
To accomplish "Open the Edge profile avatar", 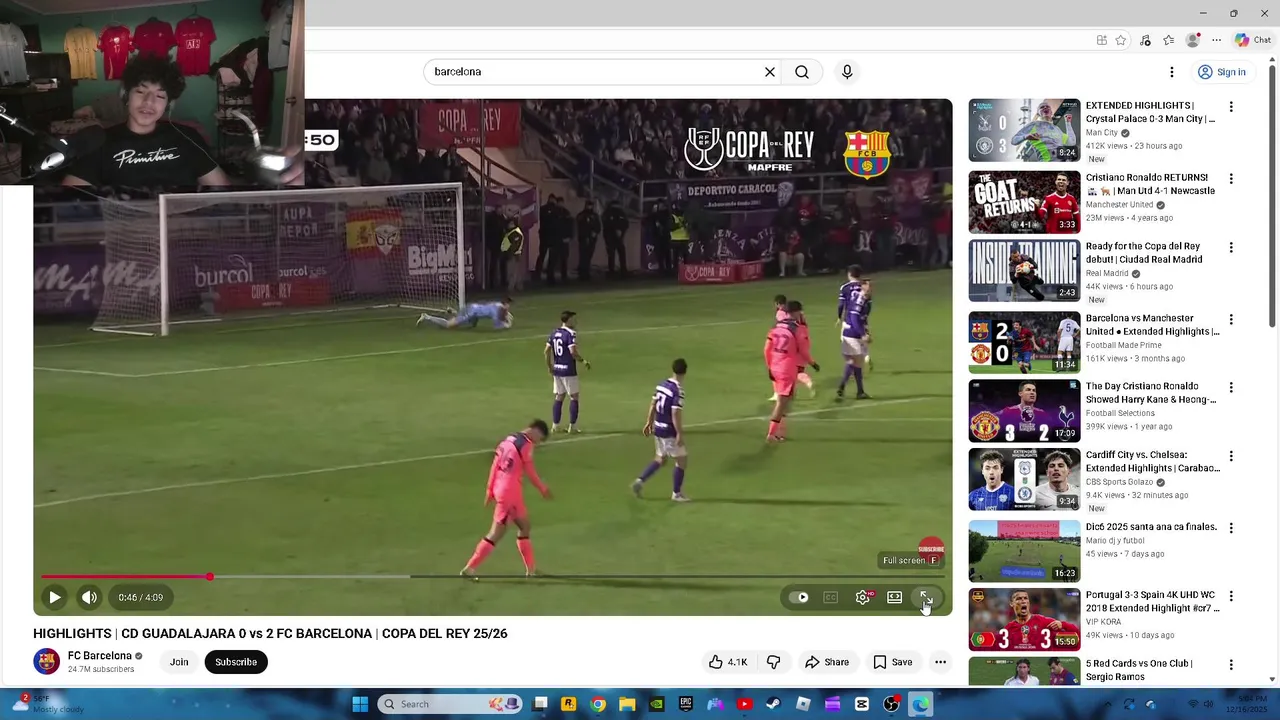I will (1193, 40).
